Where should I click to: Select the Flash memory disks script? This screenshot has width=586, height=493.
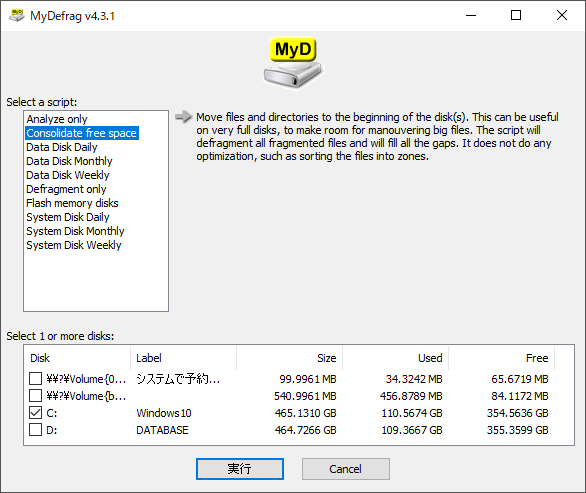click(x=72, y=203)
